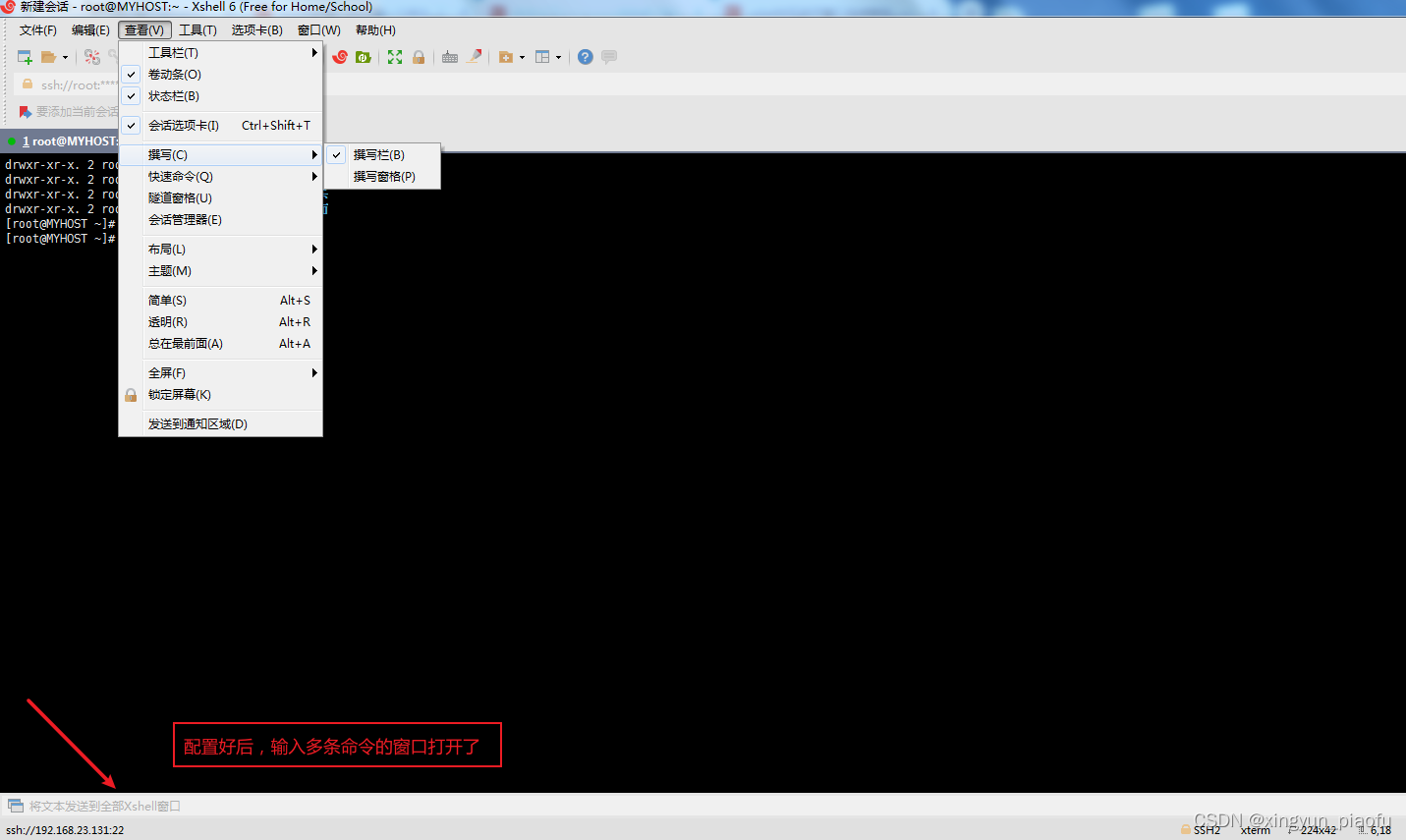This screenshot has height=840, width=1406.
Task: Select 会话管理器(E) menu entry
Action: (220, 220)
